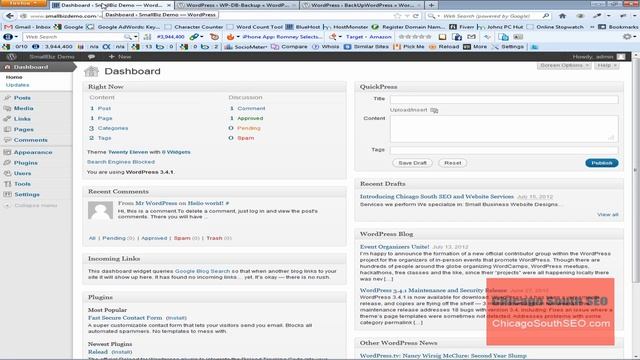The height and width of the screenshot is (360, 640).
Task: Open the + New menu in the admin bar
Action: [120, 57]
